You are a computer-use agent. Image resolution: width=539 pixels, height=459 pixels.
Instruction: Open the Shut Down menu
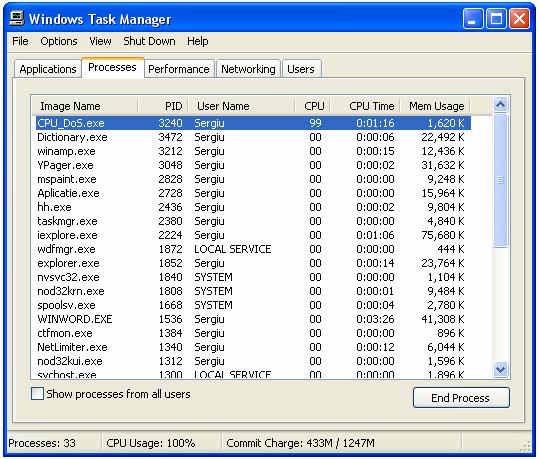[x=149, y=41]
